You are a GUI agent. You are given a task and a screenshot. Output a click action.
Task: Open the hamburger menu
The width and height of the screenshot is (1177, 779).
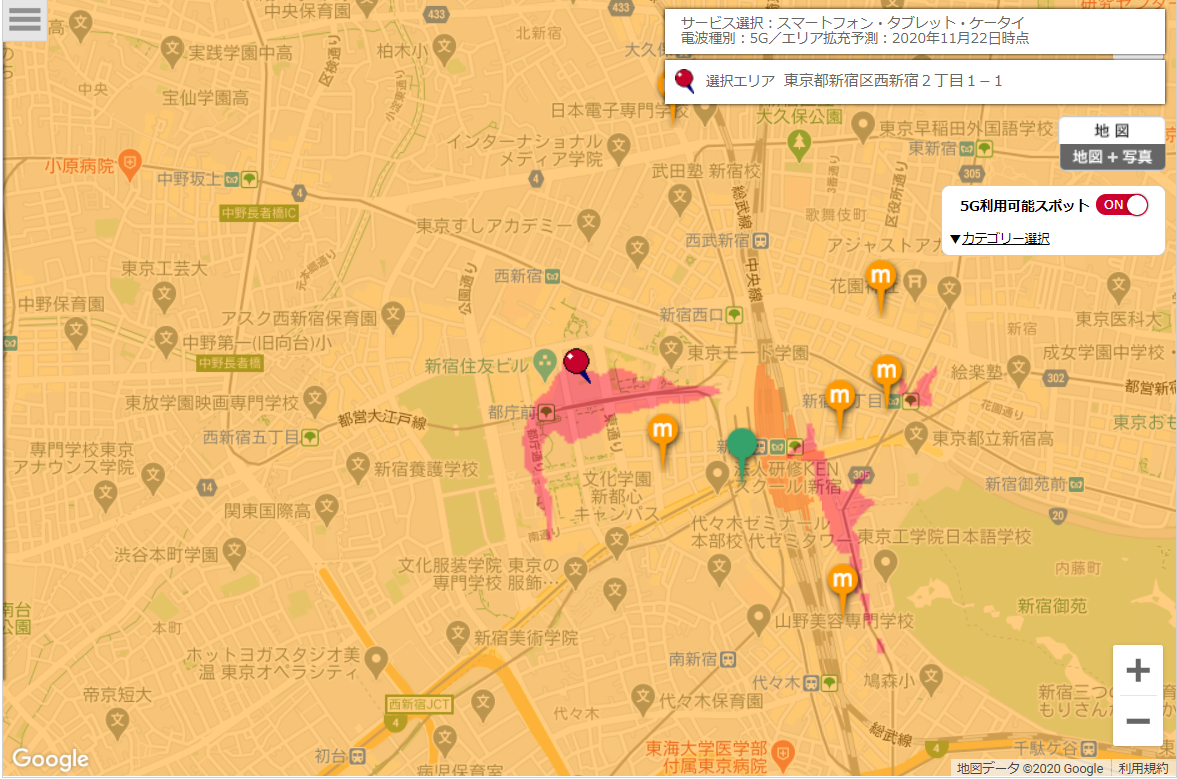click(x=24, y=19)
